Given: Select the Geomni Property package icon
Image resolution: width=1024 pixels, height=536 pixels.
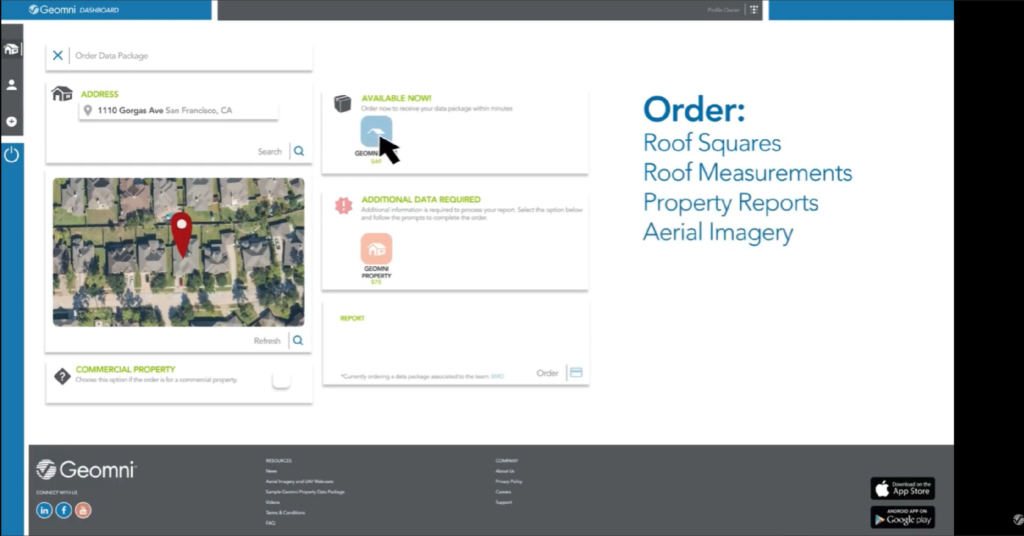Looking at the screenshot, I should 376,249.
